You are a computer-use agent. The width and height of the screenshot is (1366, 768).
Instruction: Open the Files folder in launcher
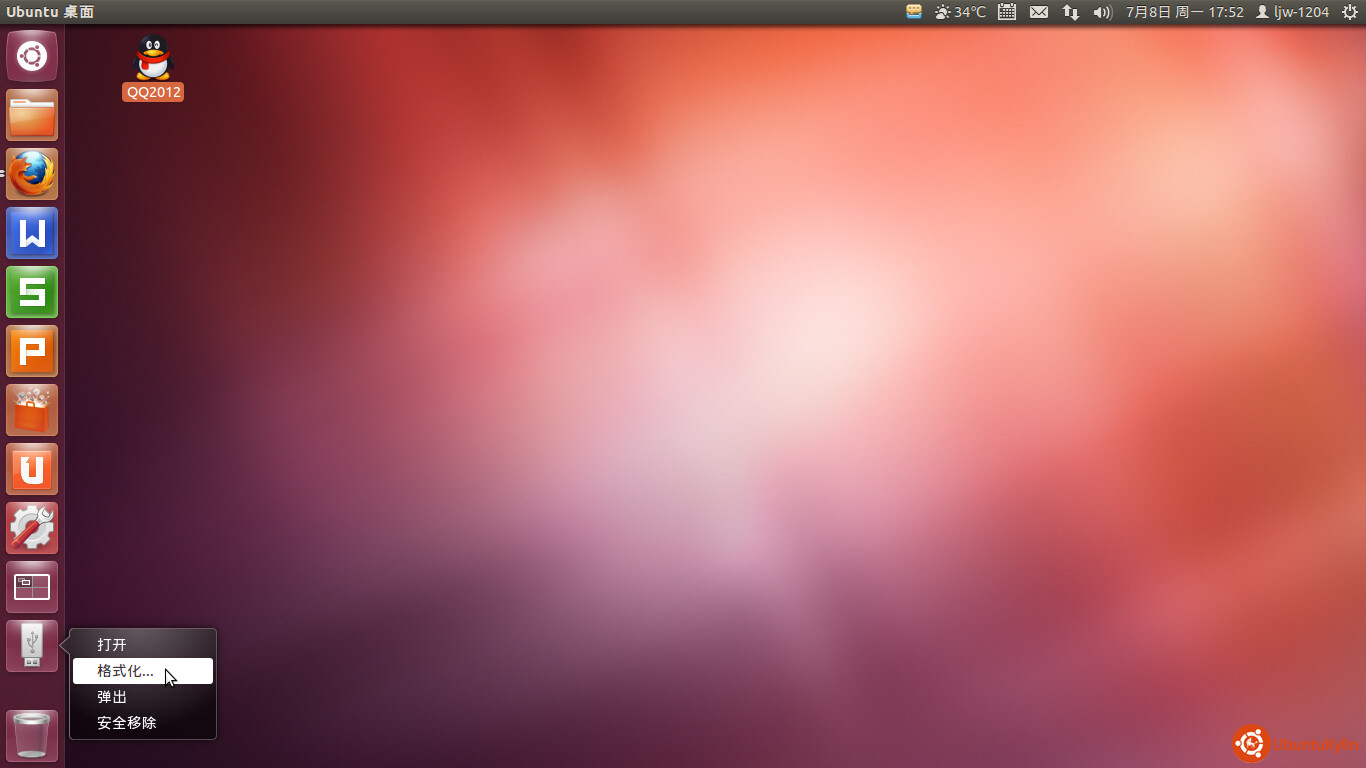point(32,115)
